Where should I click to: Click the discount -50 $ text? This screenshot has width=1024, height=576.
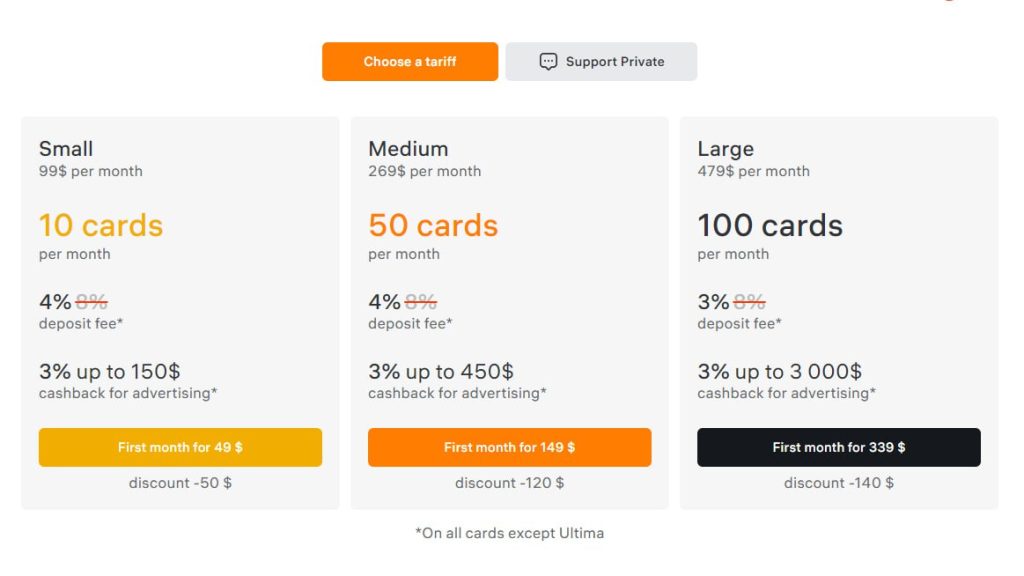click(180, 483)
